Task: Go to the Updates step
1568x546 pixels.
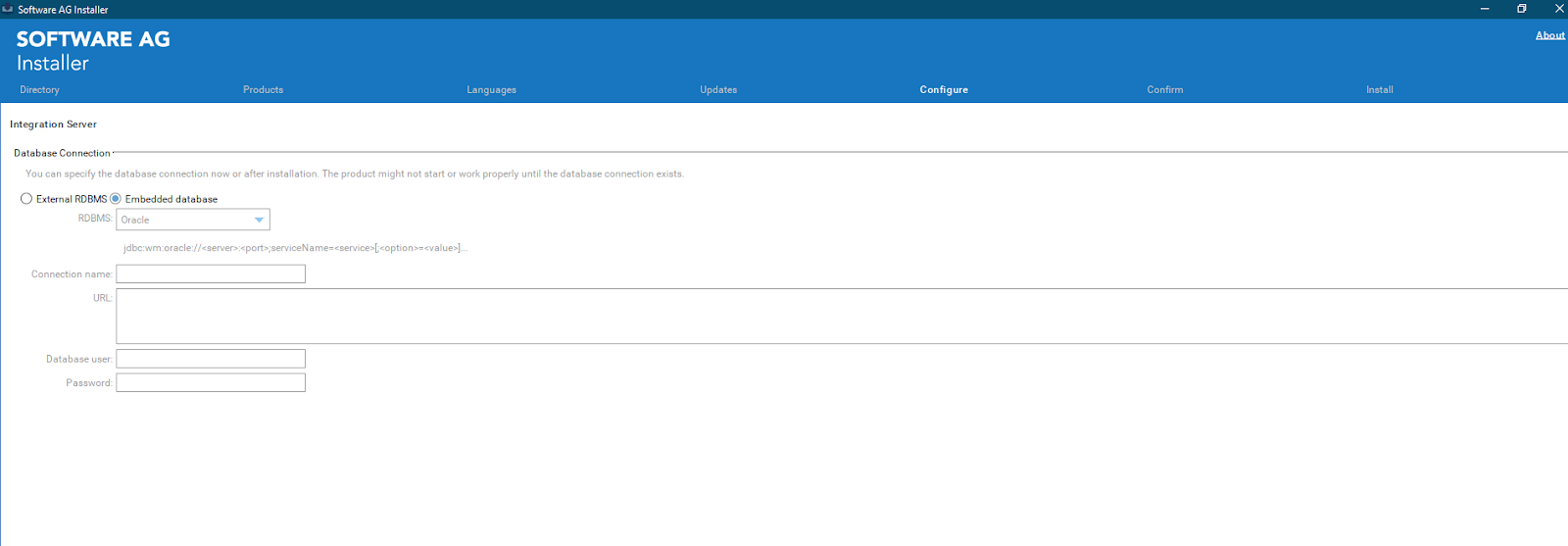Action: tap(718, 89)
